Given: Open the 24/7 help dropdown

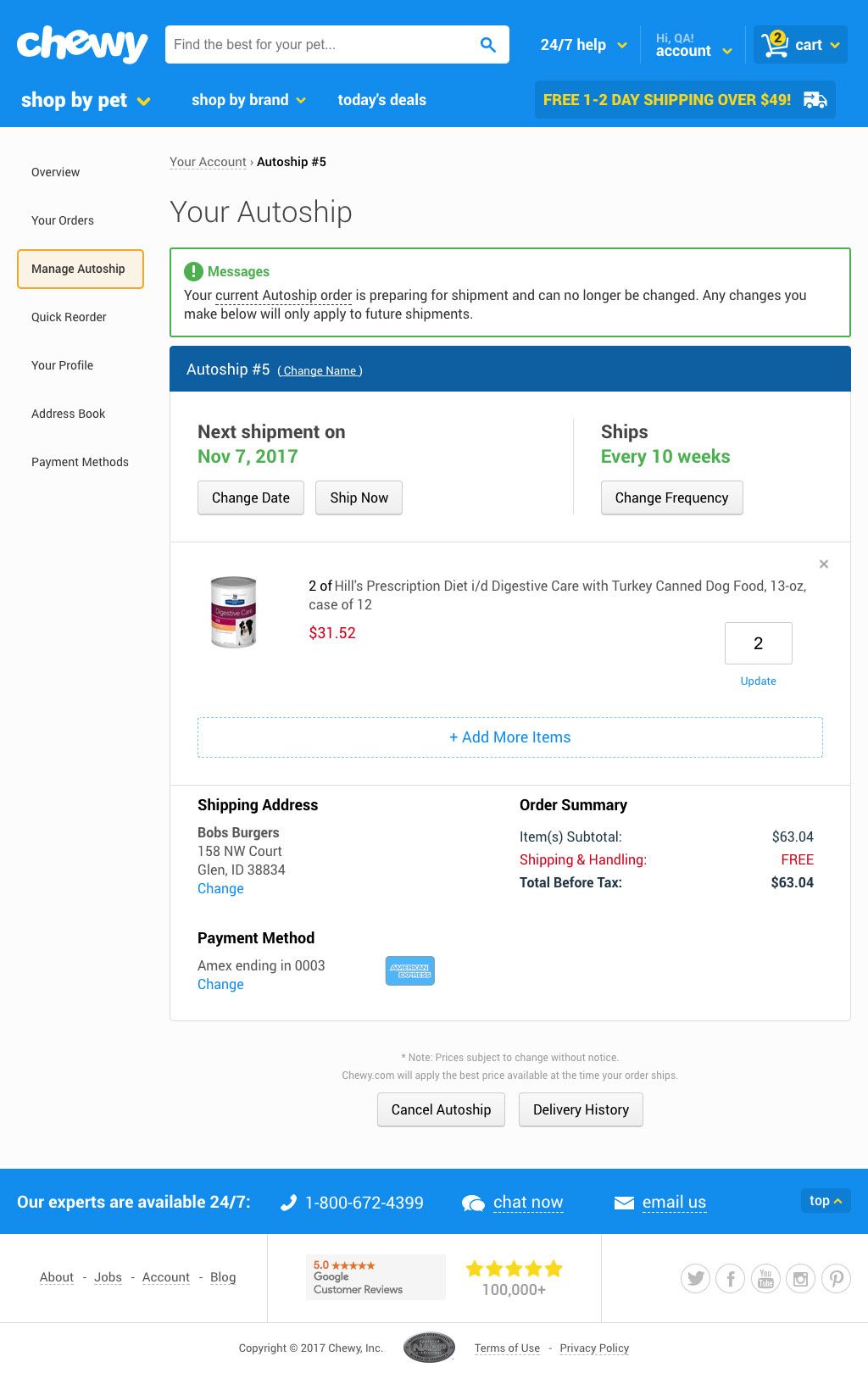Looking at the screenshot, I should click(x=584, y=45).
